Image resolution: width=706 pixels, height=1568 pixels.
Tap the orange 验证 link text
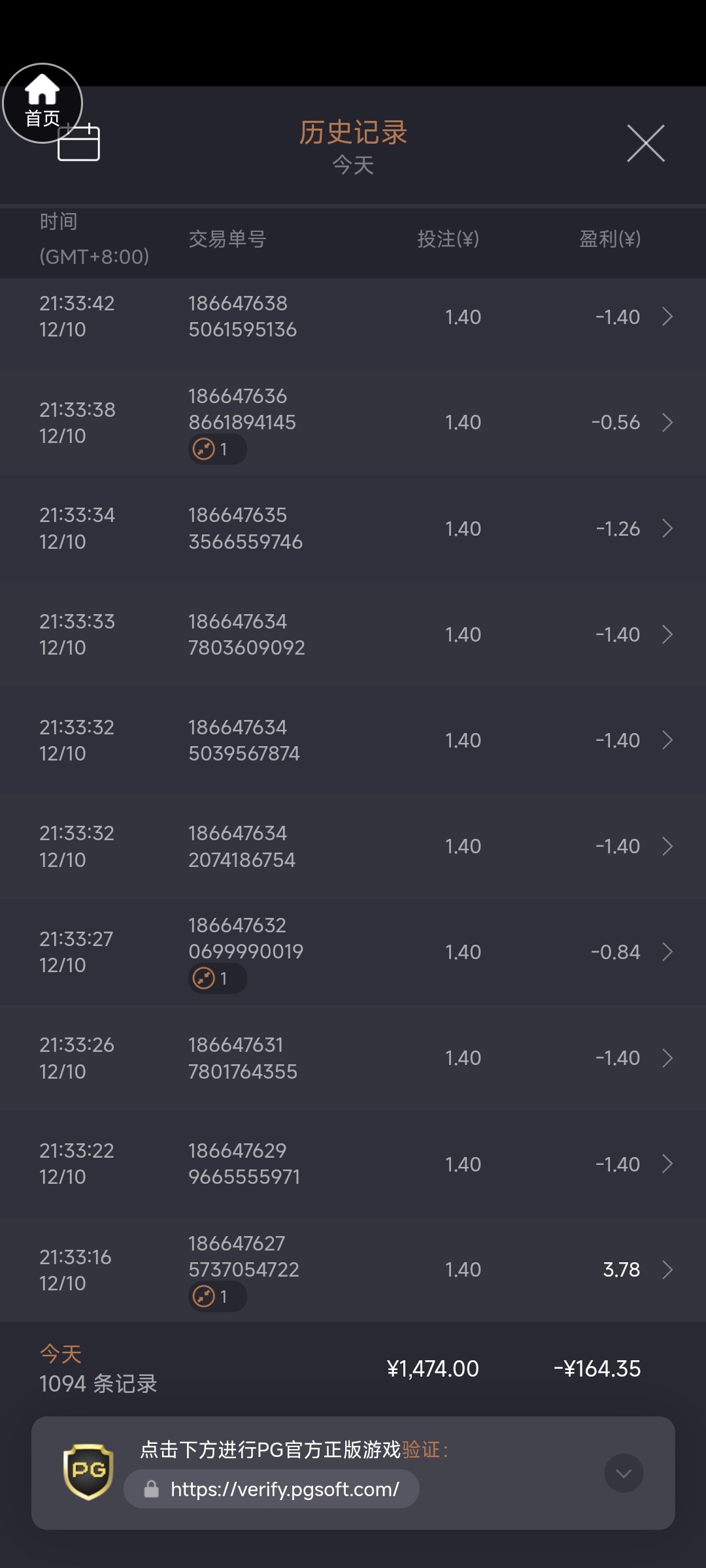(x=420, y=1450)
